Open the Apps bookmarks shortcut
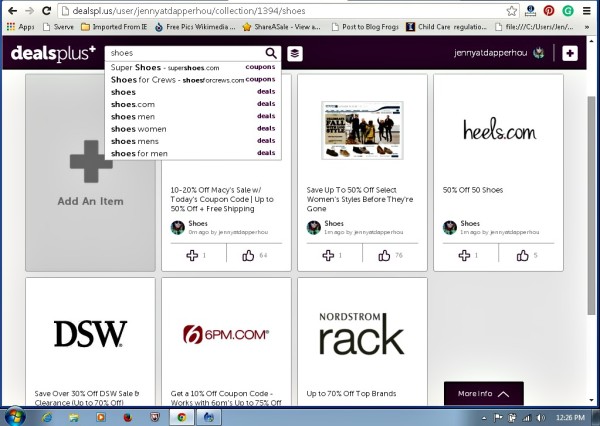Image resolution: width=600 pixels, height=426 pixels. point(21,27)
